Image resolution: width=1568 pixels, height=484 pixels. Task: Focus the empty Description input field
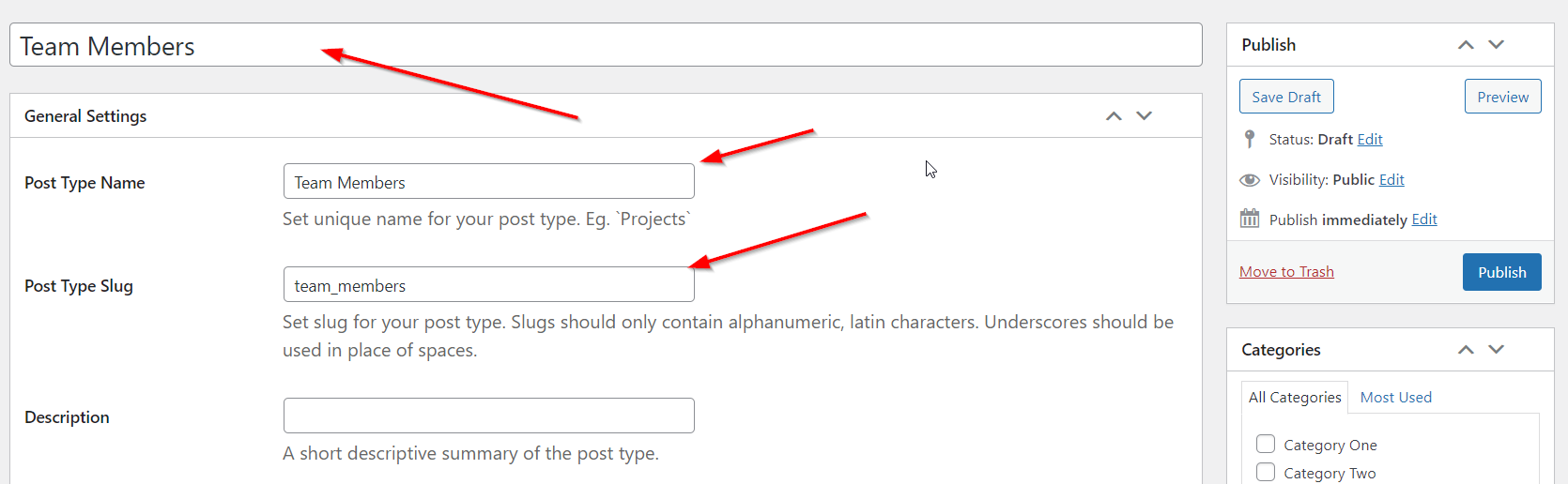[x=488, y=416]
